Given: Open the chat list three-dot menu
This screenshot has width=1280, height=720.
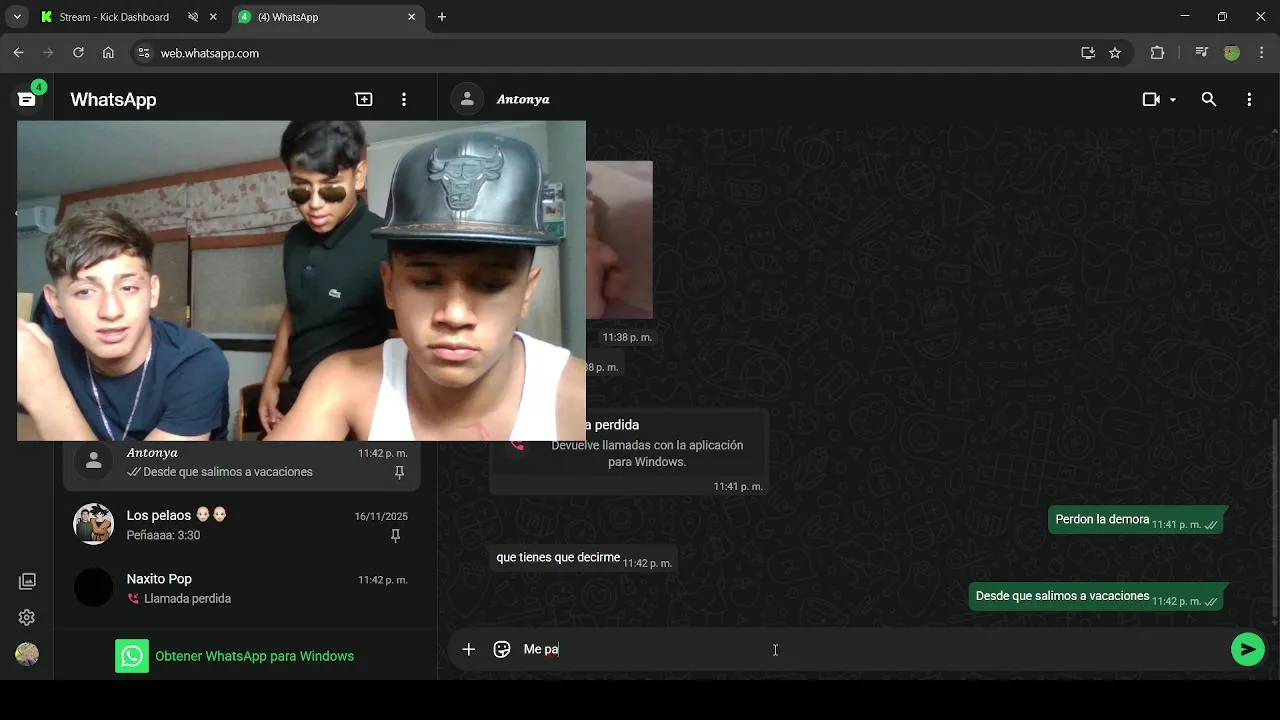Looking at the screenshot, I should click(404, 99).
